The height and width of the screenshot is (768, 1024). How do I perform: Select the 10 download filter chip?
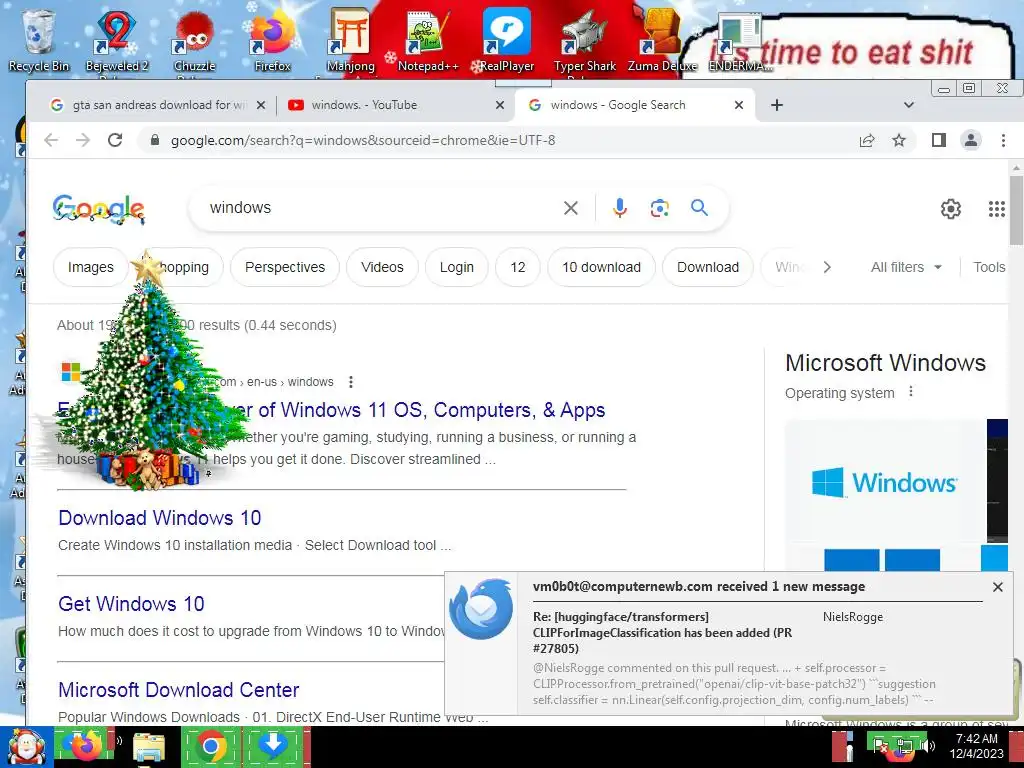[601, 267]
